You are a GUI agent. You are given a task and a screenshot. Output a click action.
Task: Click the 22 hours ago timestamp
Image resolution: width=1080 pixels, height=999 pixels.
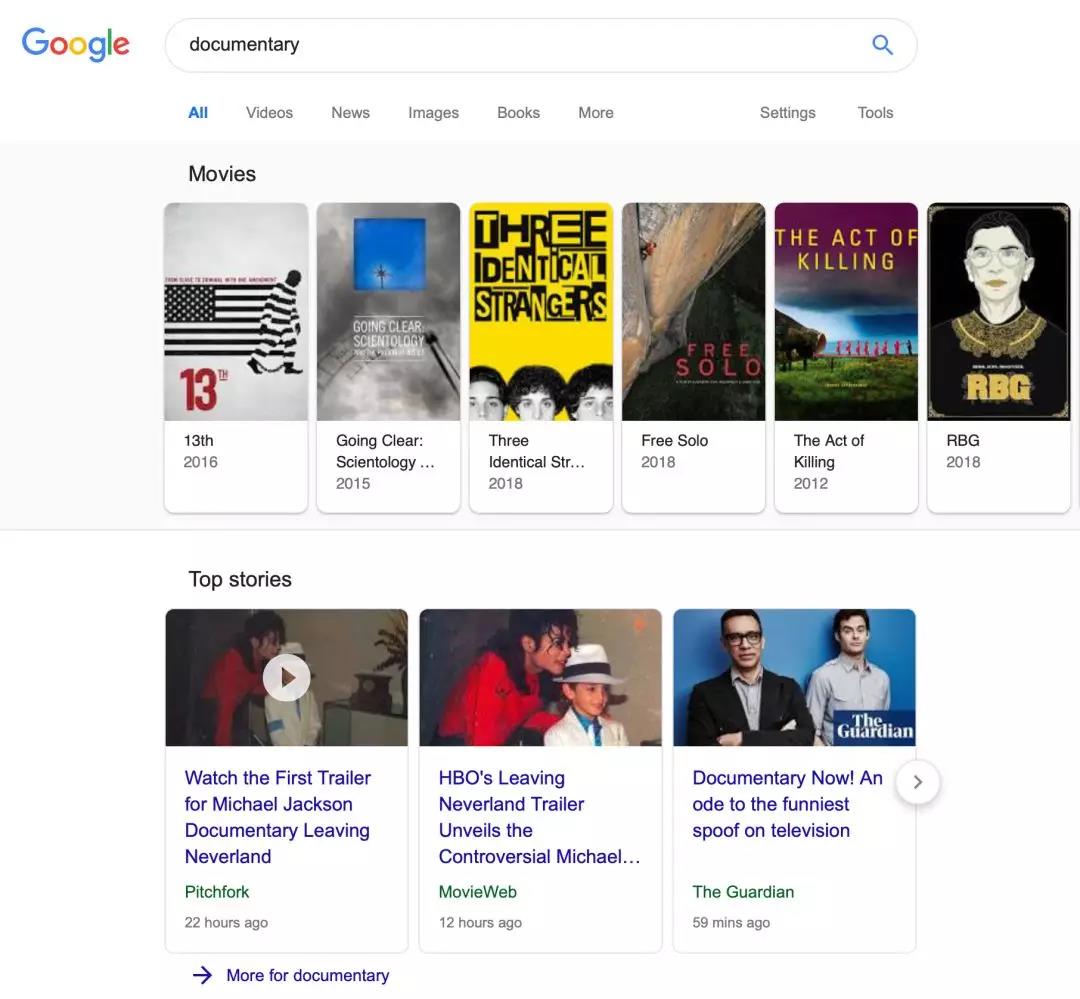[x=226, y=923]
